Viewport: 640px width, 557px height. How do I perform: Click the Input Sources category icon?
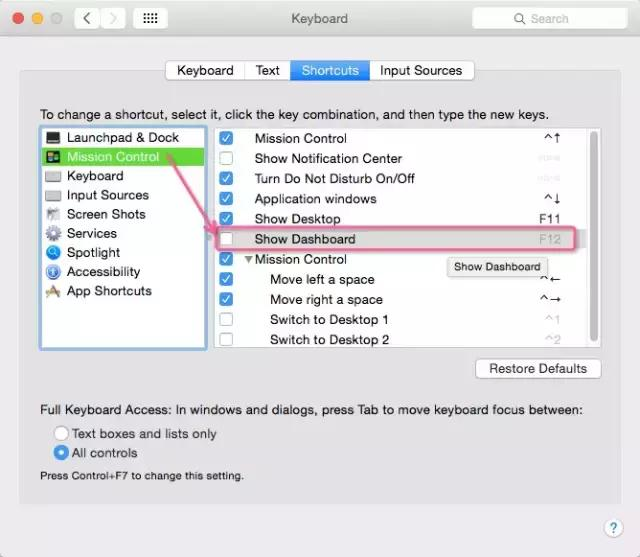pyautogui.click(x=53, y=195)
